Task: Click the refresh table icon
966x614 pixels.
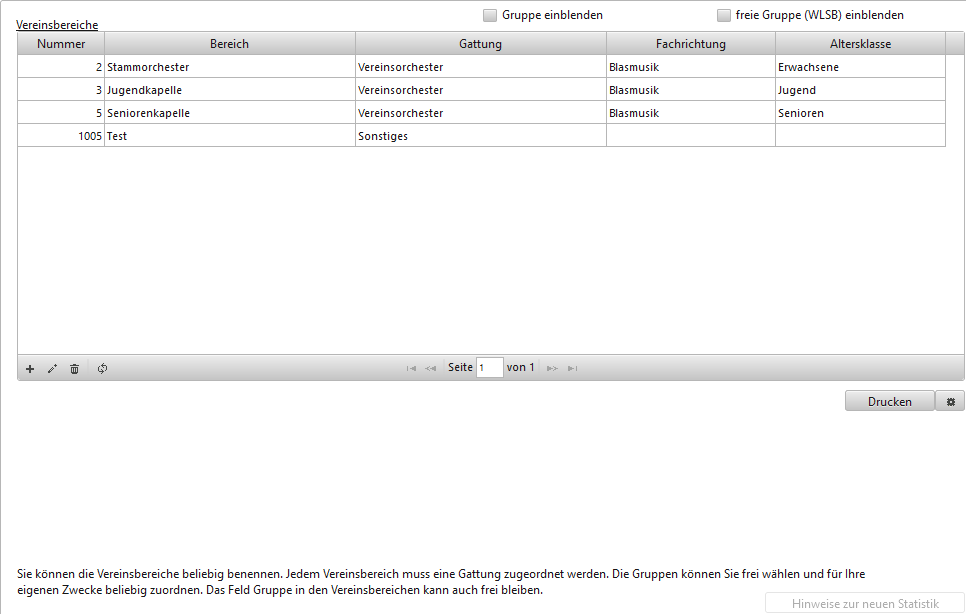Action: [x=102, y=369]
